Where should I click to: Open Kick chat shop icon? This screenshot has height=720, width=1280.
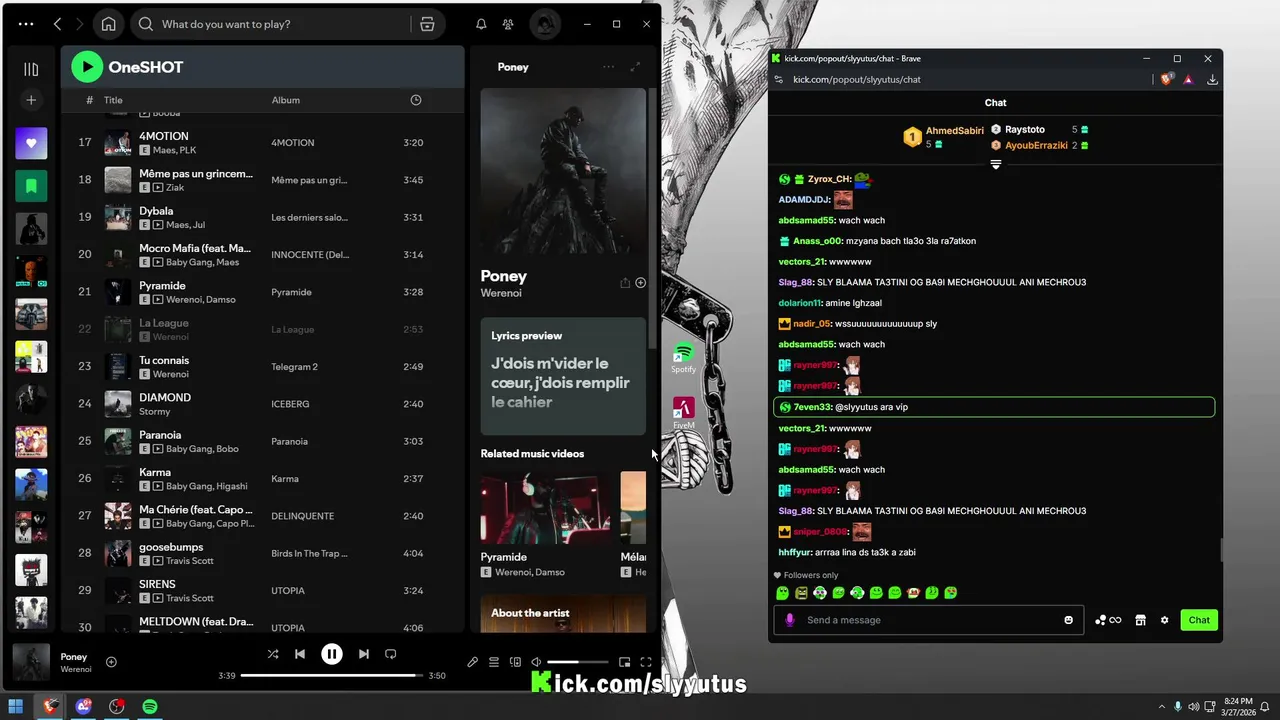pos(1140,620)
